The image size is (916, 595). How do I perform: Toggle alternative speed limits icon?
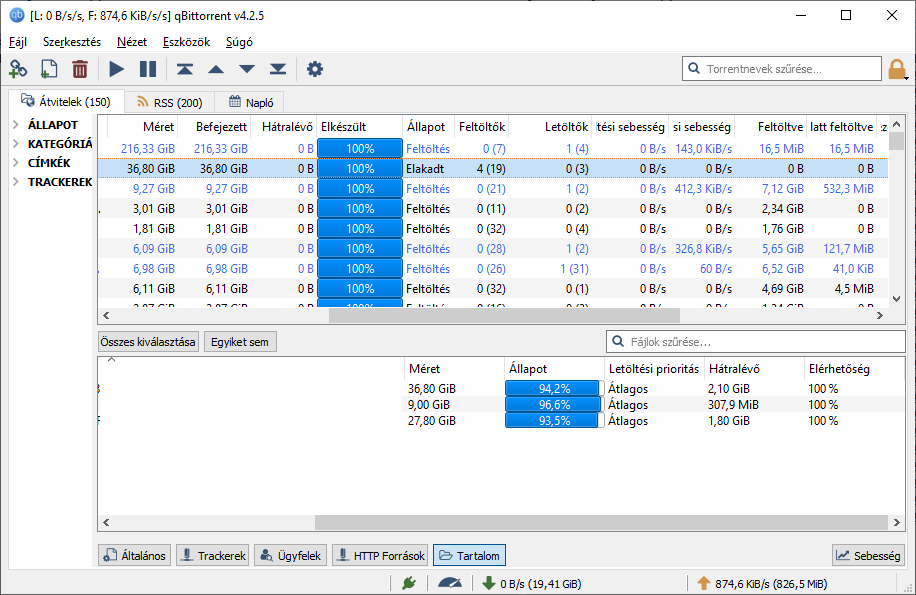[450, 583]
